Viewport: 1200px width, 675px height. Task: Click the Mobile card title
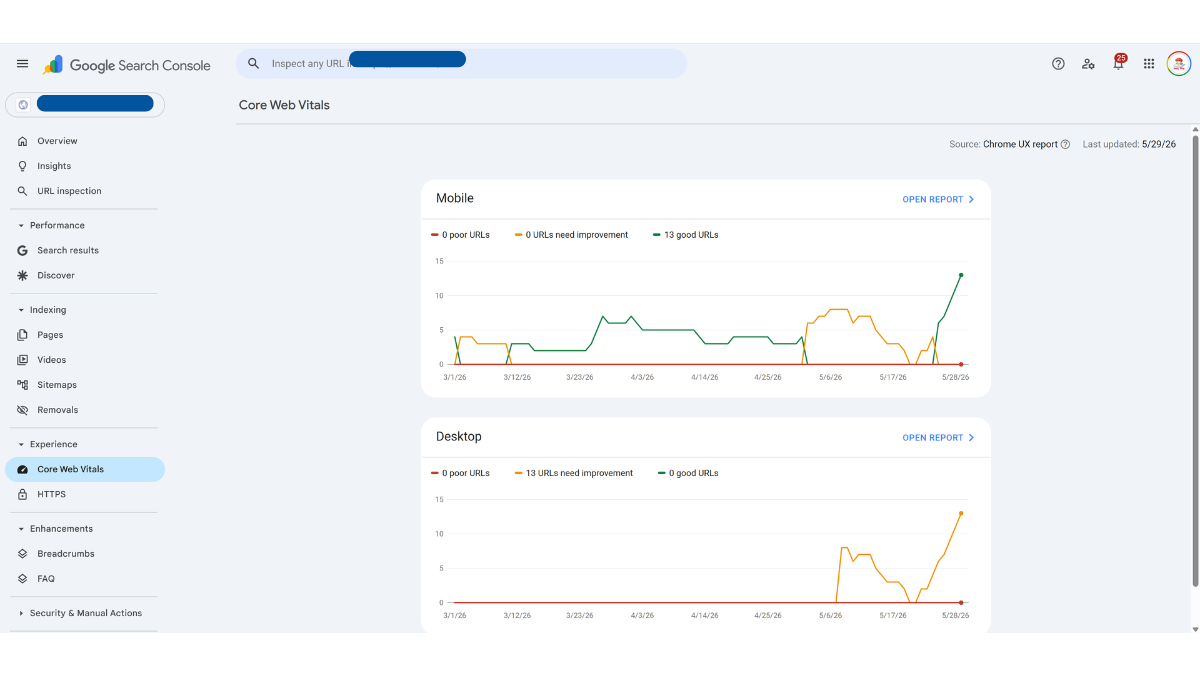(x=455, y=198)
